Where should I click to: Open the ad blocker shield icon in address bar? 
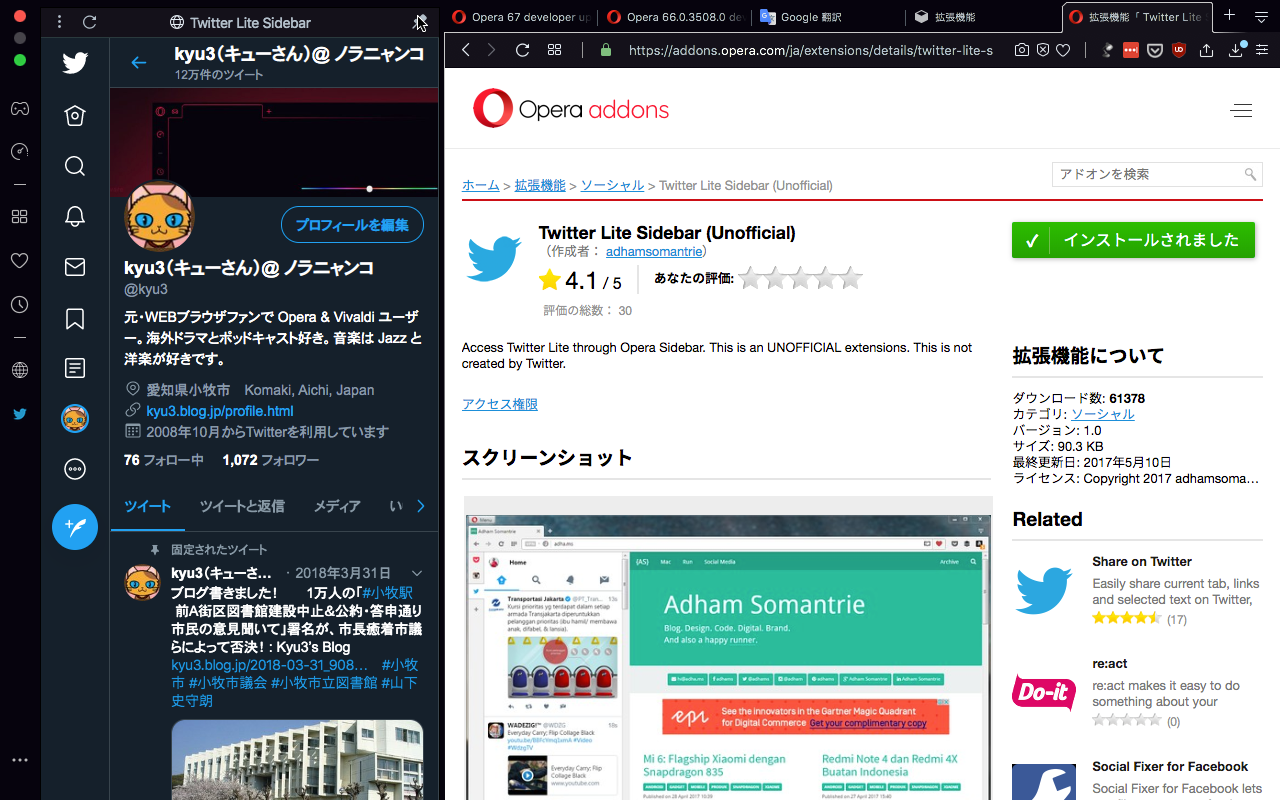point(1043,49)
